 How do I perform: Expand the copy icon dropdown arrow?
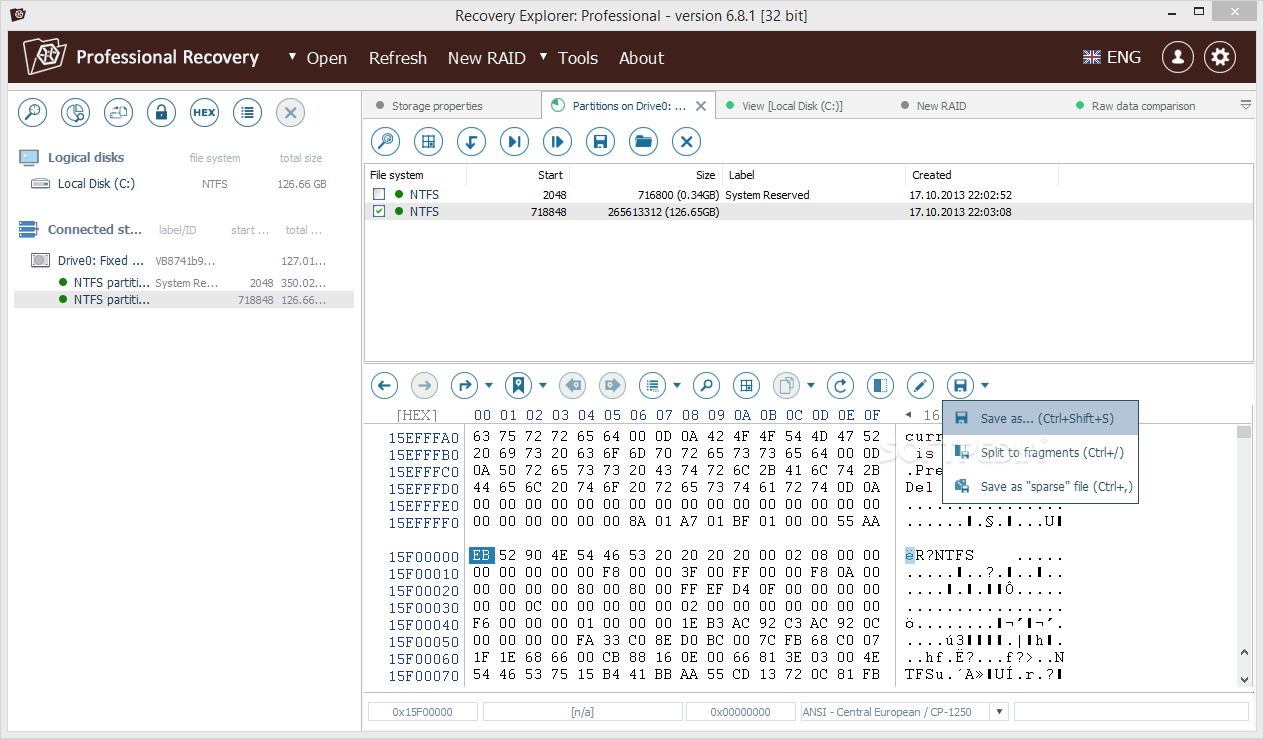(x=811, y=385)
